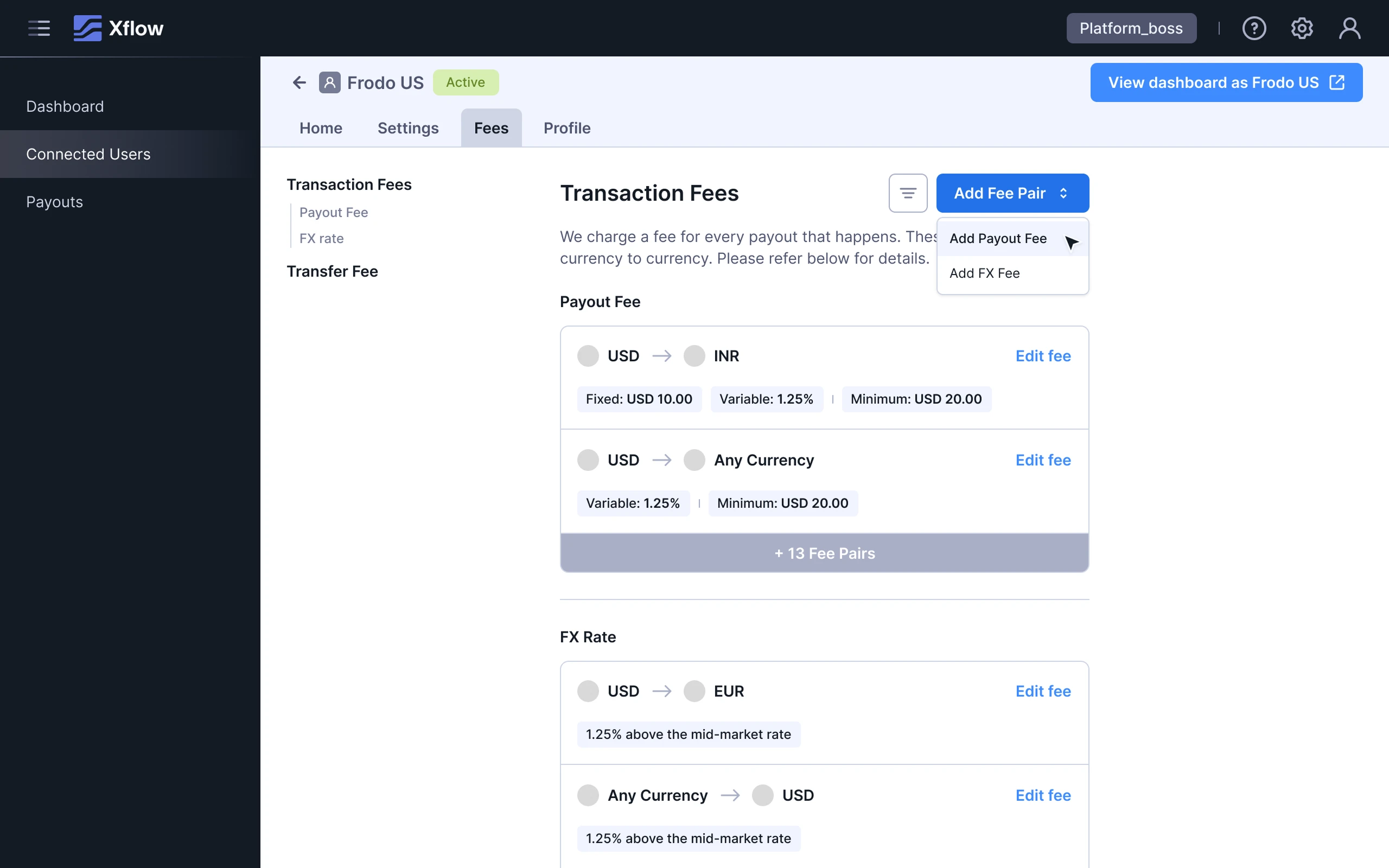
Task: Edit fee for the USD to INR pair
Action: [1042, 356]
